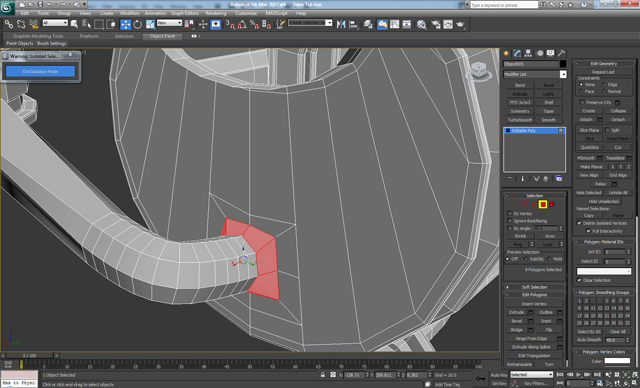Toggle the Split checkbox
Image resolution: width=640 pixels, height=388 pixels.
pyautogui.click(x=607, y=130)
